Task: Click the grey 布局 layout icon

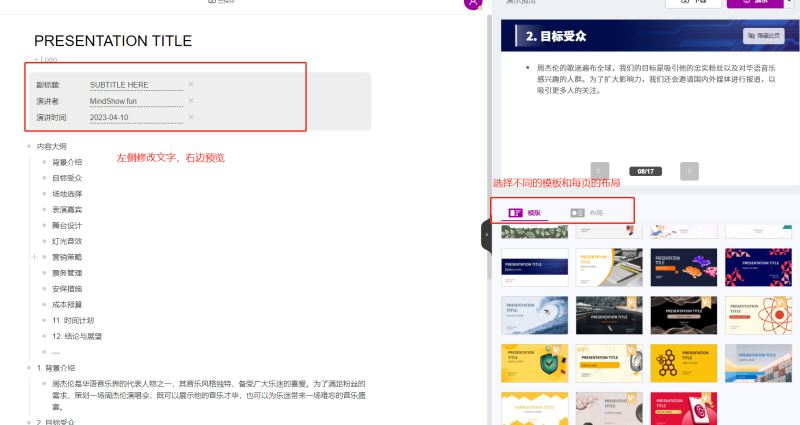Action: pos(578,213)
